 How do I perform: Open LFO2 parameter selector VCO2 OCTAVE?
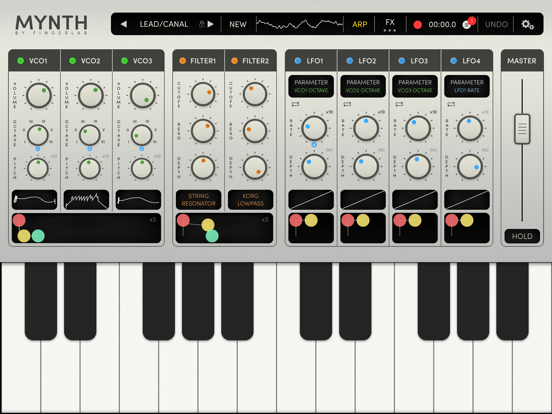pyautogui.click(x=363, y=86)
